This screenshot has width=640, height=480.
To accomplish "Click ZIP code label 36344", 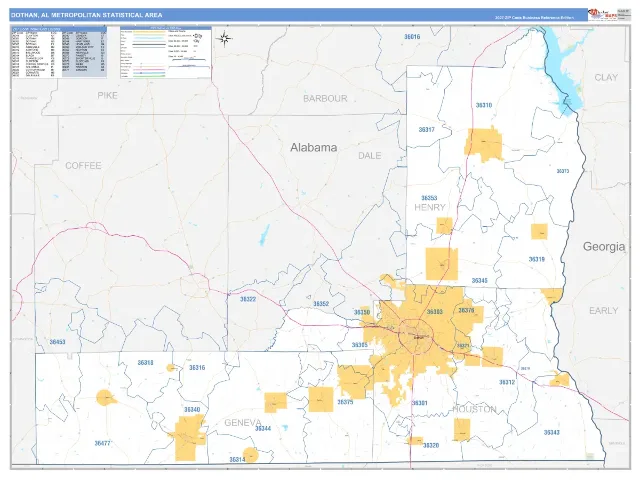I will (x=263, y=429).
